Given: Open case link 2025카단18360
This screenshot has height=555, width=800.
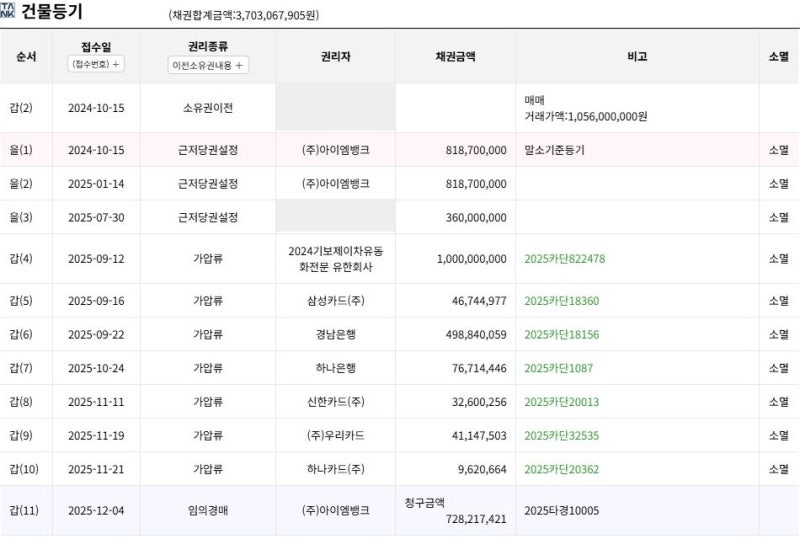Looking at the screenshot, I should coord(561,300).
